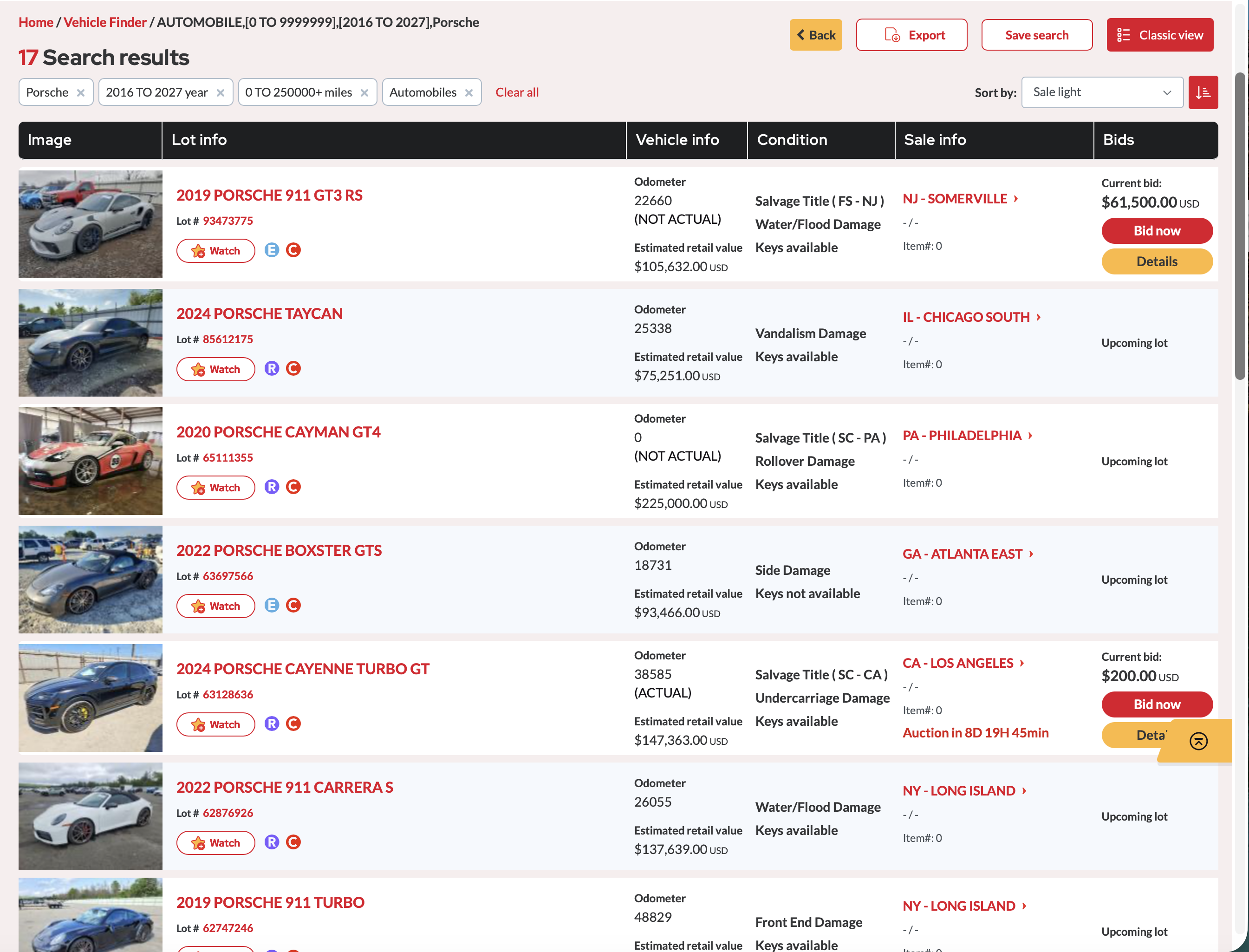Screen dimensions: 1249x952
Task: Clear all filters
Action: click(x=517, y=92)
